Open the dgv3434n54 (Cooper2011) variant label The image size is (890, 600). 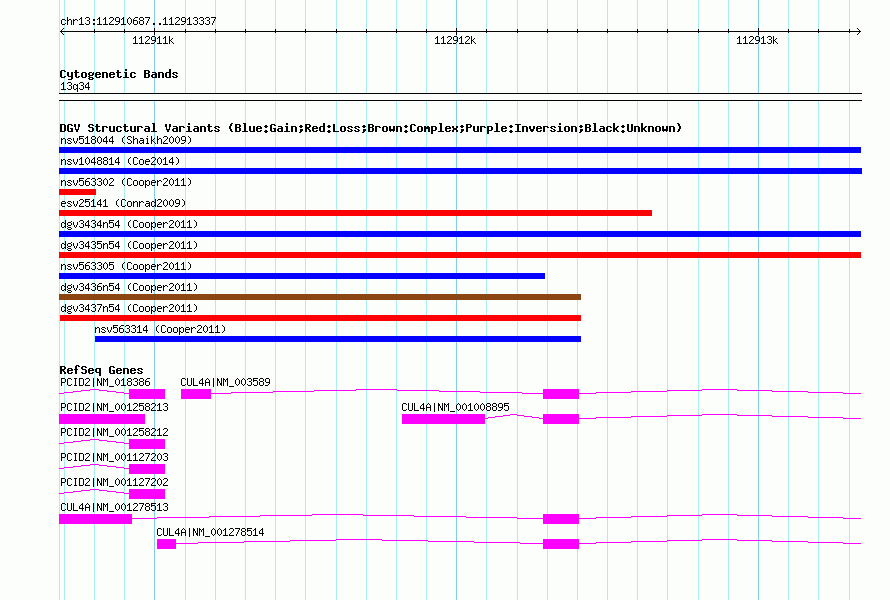pos(129,224)
